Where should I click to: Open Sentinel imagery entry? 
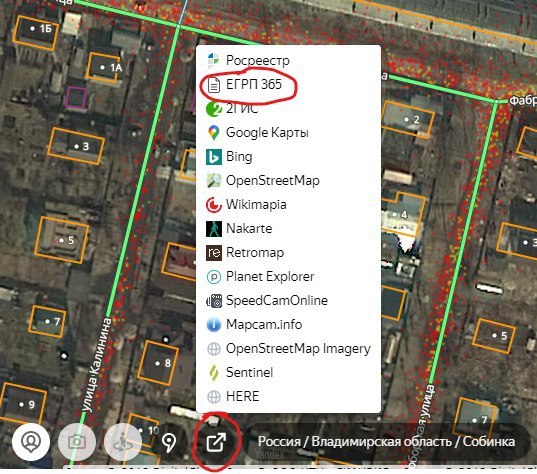[x=288, y=372]
